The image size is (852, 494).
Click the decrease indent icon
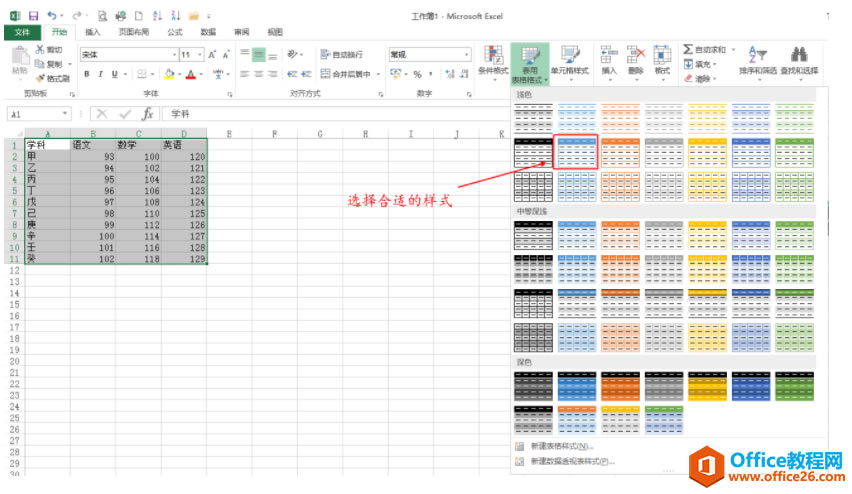292,74
